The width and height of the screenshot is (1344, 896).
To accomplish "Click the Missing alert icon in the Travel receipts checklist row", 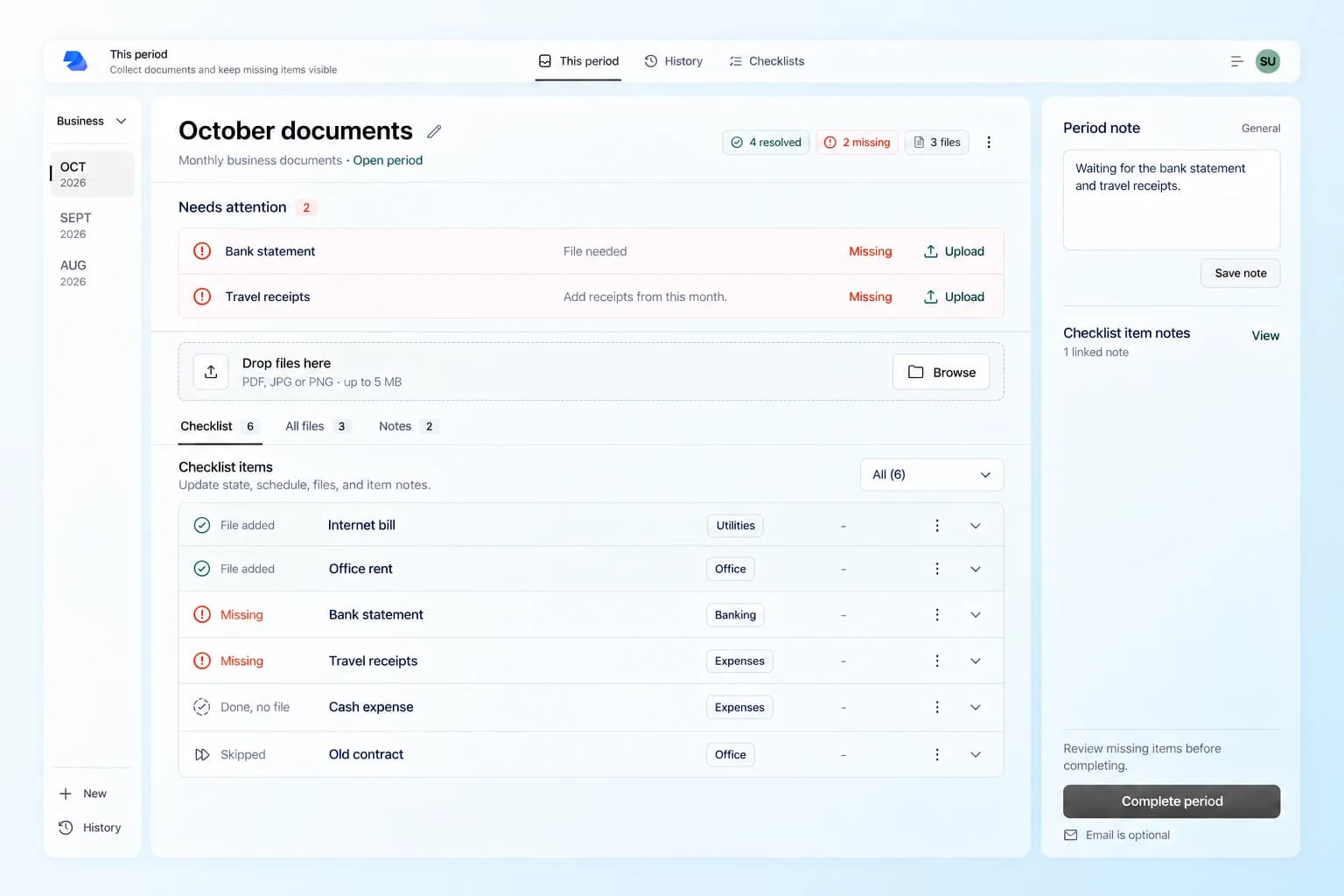I will tap(202, 661).
